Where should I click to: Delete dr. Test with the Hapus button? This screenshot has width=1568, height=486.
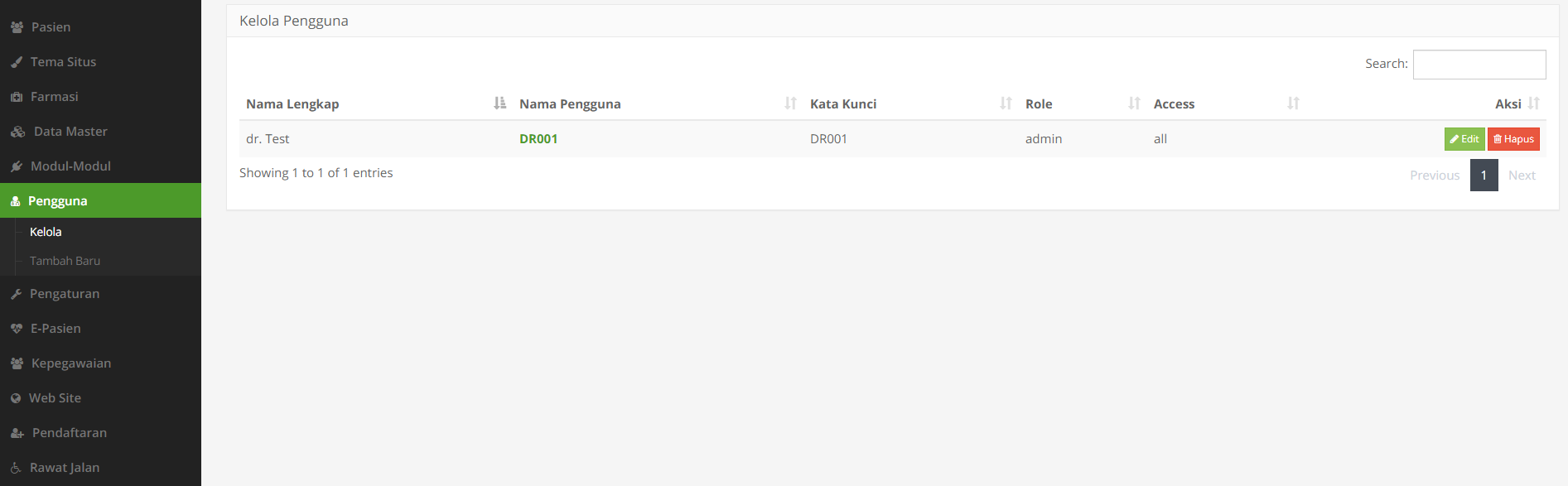tap(1513, 138)
